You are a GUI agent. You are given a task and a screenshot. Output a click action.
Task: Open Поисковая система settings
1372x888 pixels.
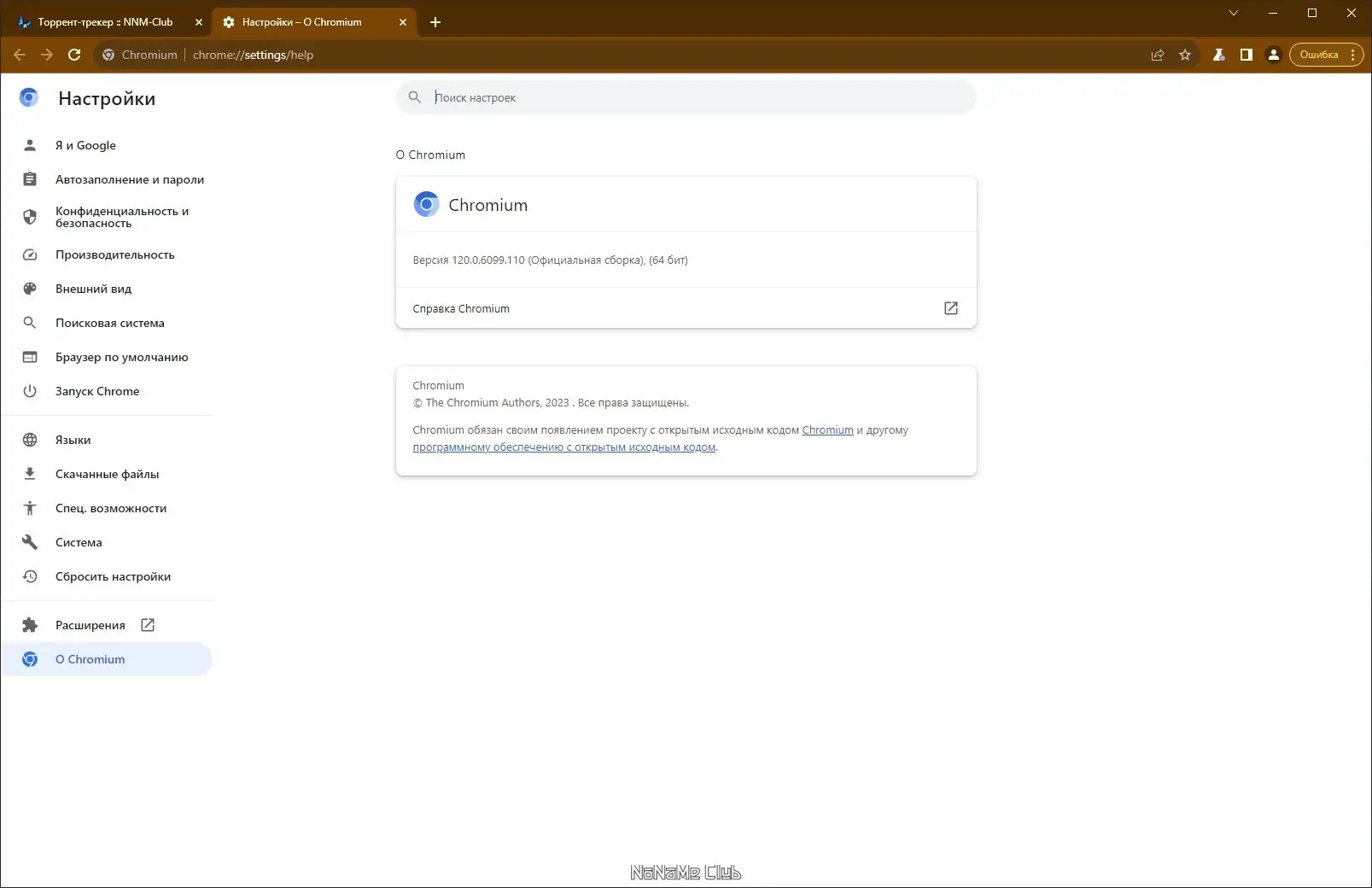tap(108, 323)
